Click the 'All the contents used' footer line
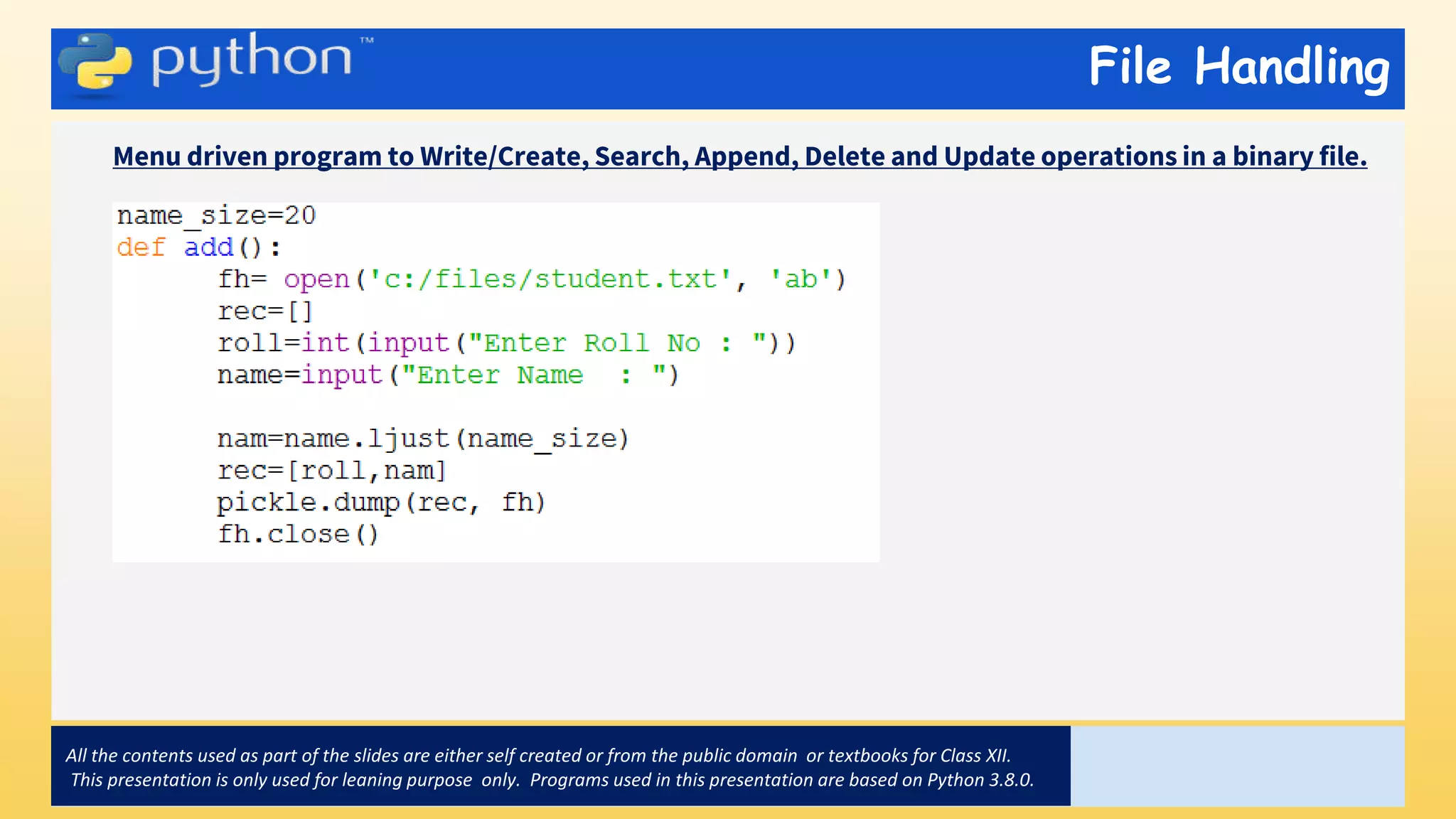The height and width of the screenshot is (819, 1456). tap(538, 756)
